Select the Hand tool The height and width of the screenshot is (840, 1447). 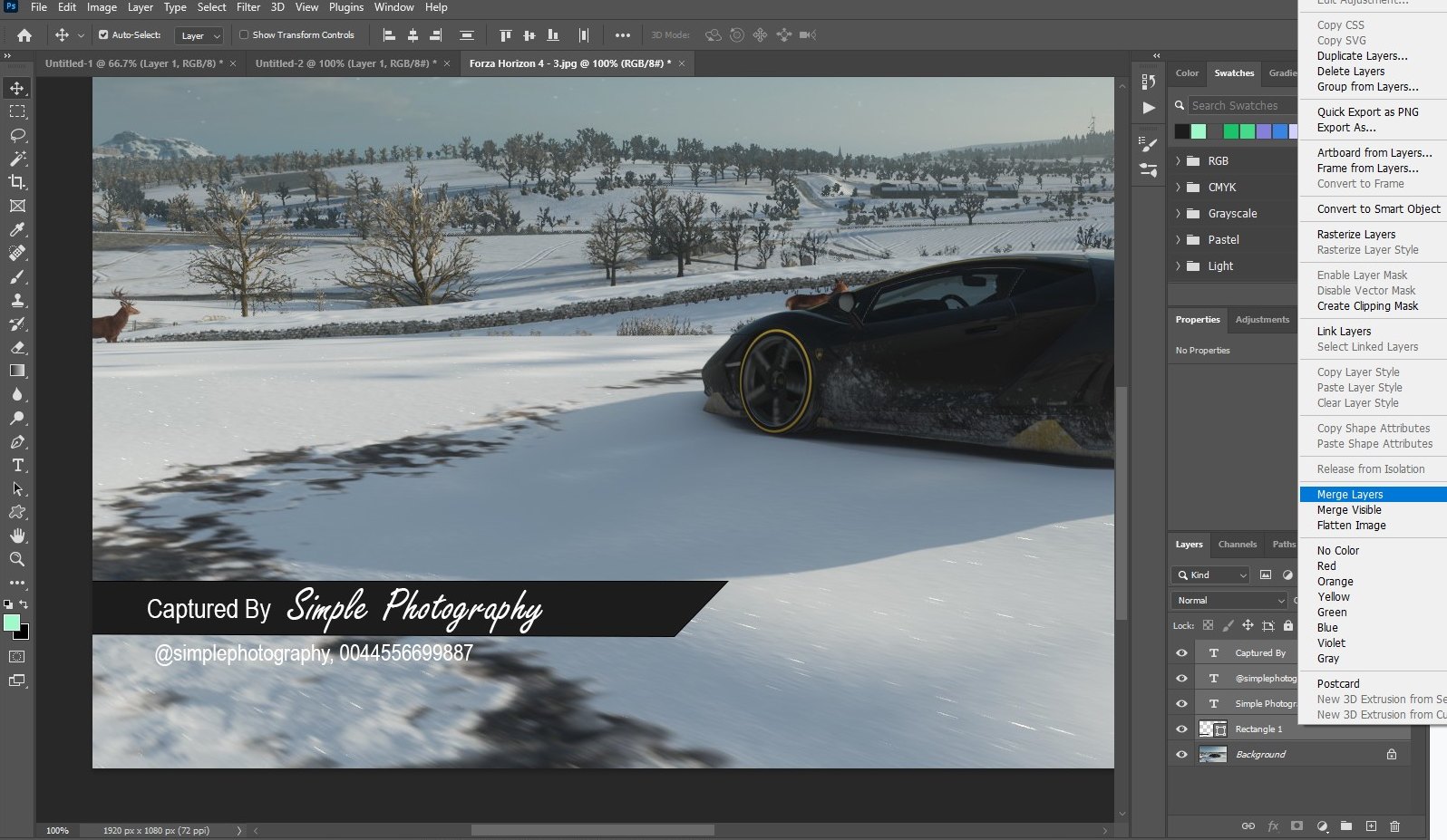point(17,536)
